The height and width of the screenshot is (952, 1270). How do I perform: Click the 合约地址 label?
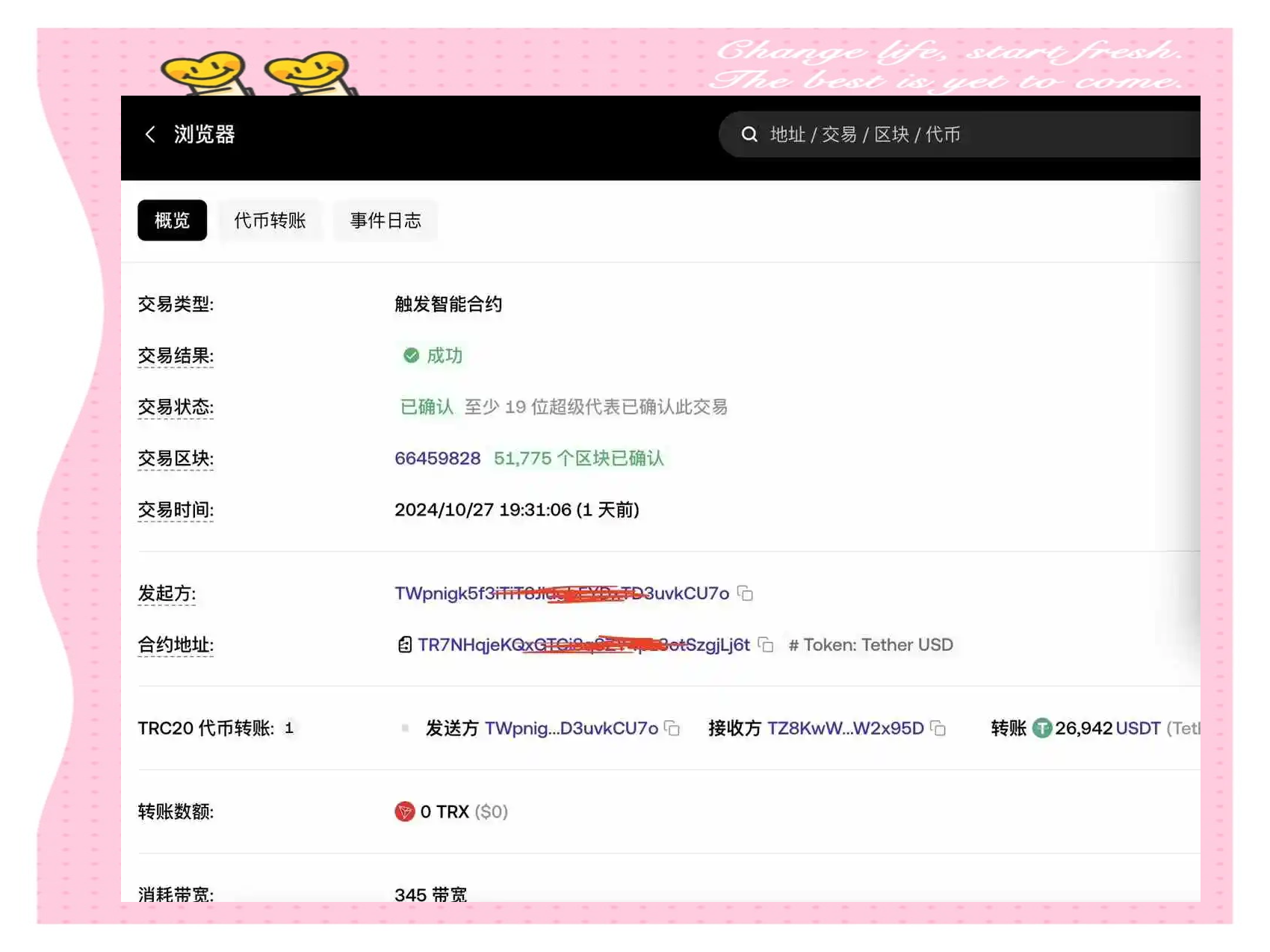tap(176, 645)
